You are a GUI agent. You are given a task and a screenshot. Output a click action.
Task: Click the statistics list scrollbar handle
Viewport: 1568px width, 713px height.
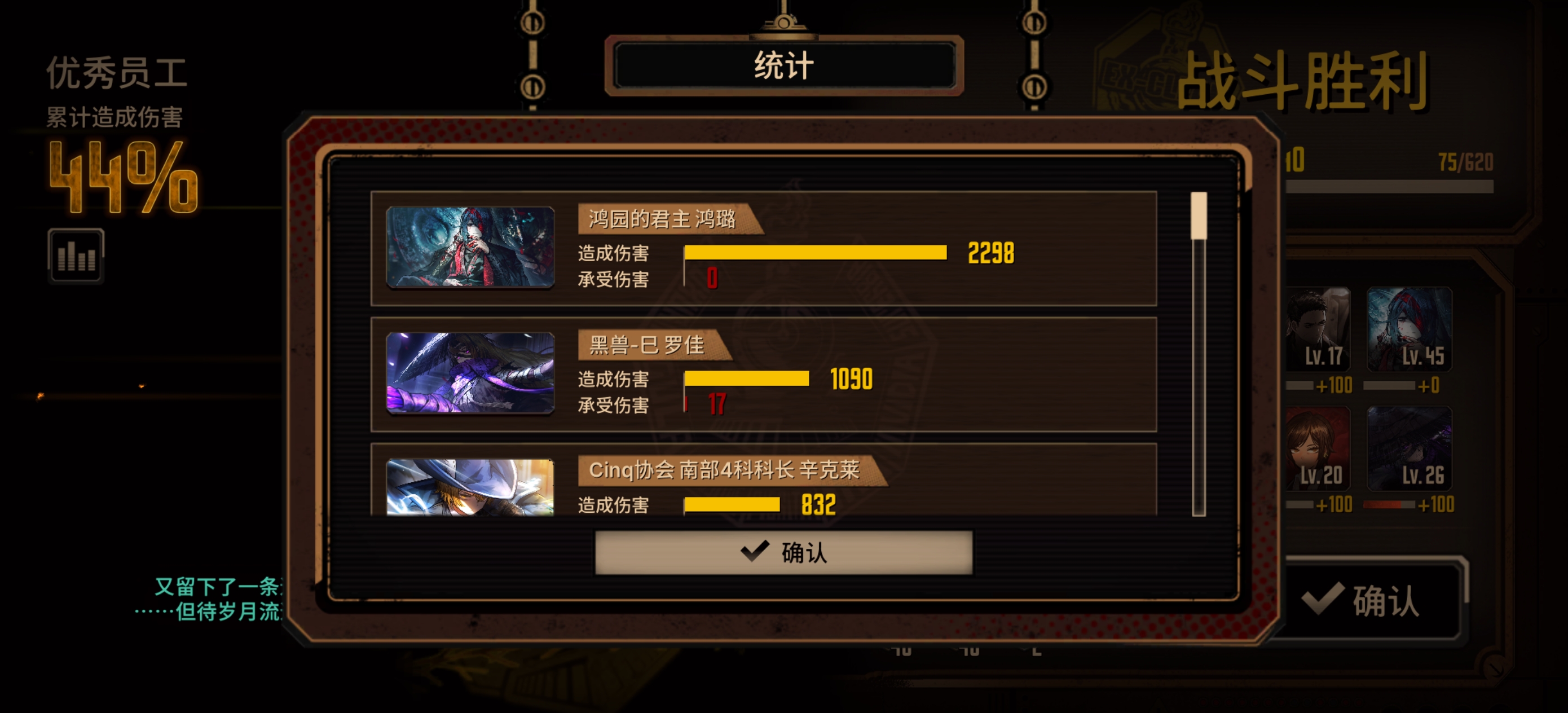[x=1199, y=216]
